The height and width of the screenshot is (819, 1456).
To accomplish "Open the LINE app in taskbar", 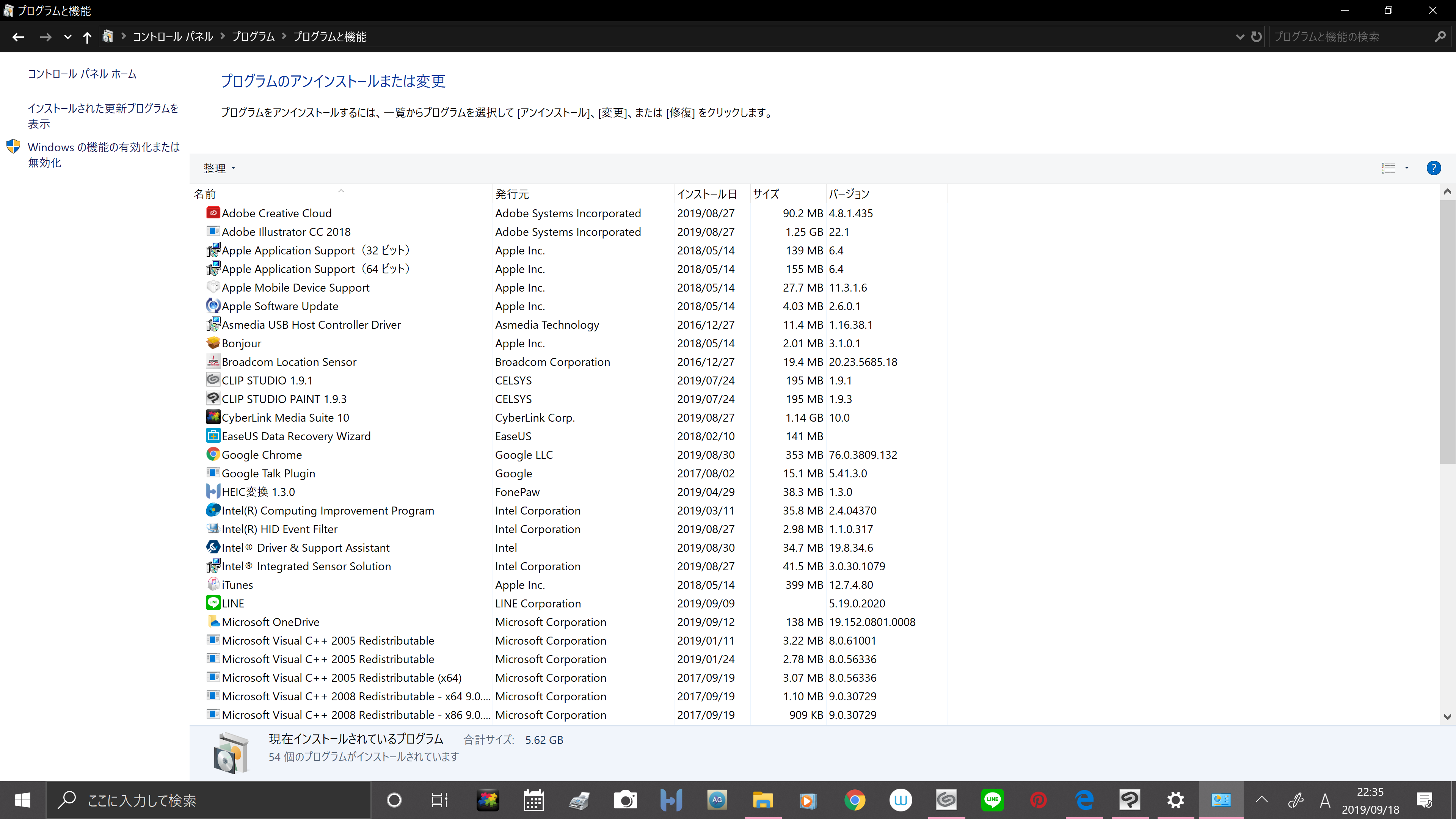I will pyautogui.click(x=992, y=800).
